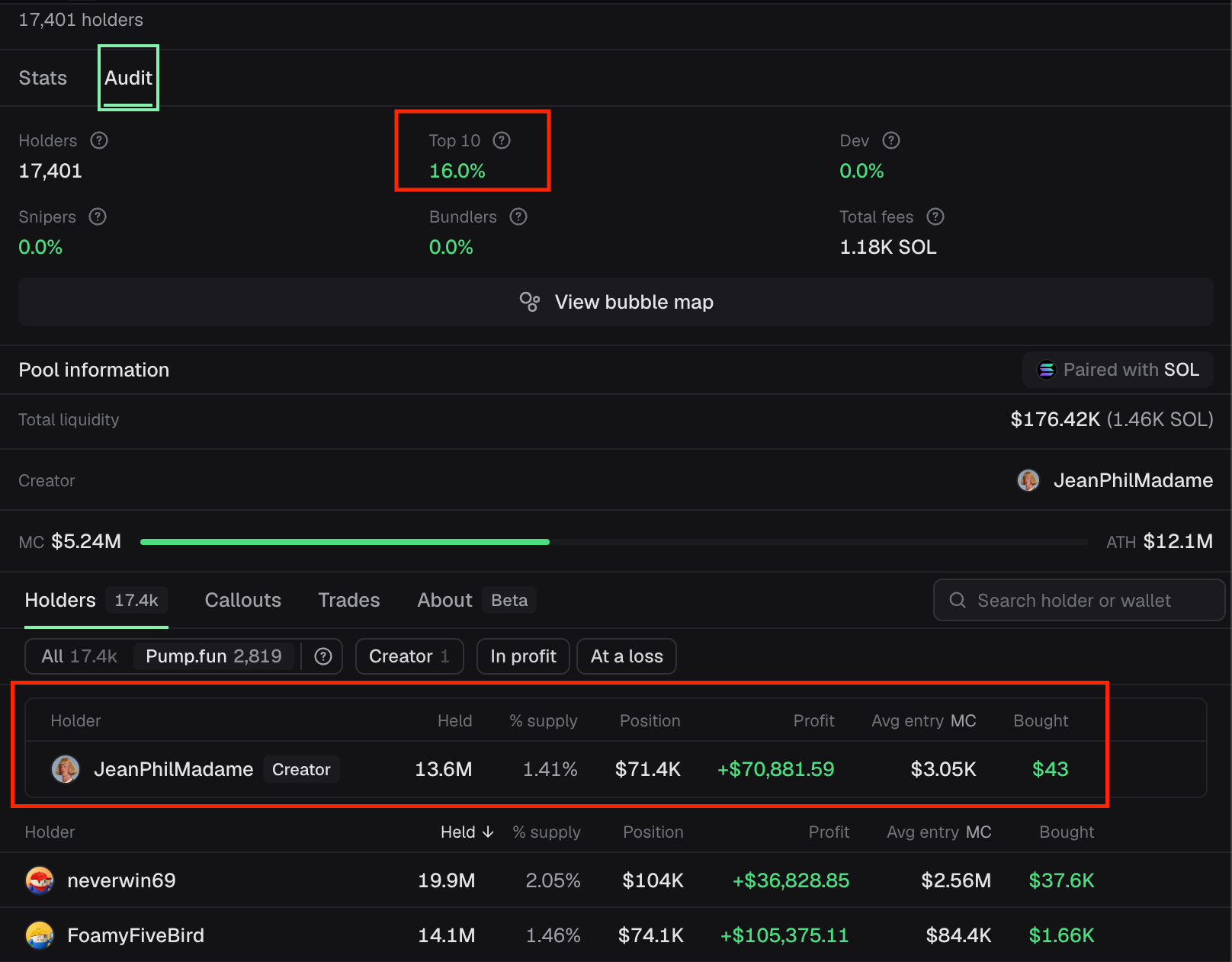Open FoamyFiveBird holder profile
Screen dimensions: 1232x962
[x=136, y=935]
